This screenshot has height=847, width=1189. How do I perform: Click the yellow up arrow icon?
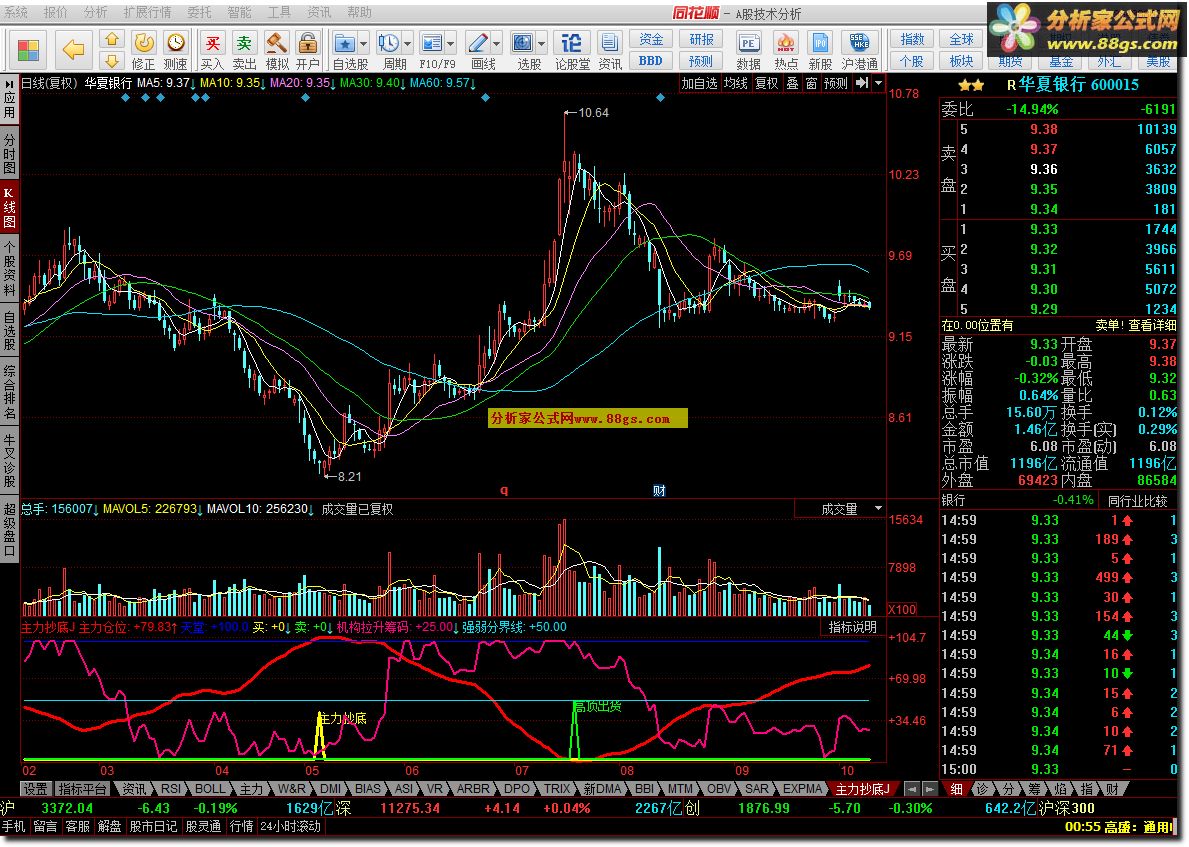(x=112, y=39)
